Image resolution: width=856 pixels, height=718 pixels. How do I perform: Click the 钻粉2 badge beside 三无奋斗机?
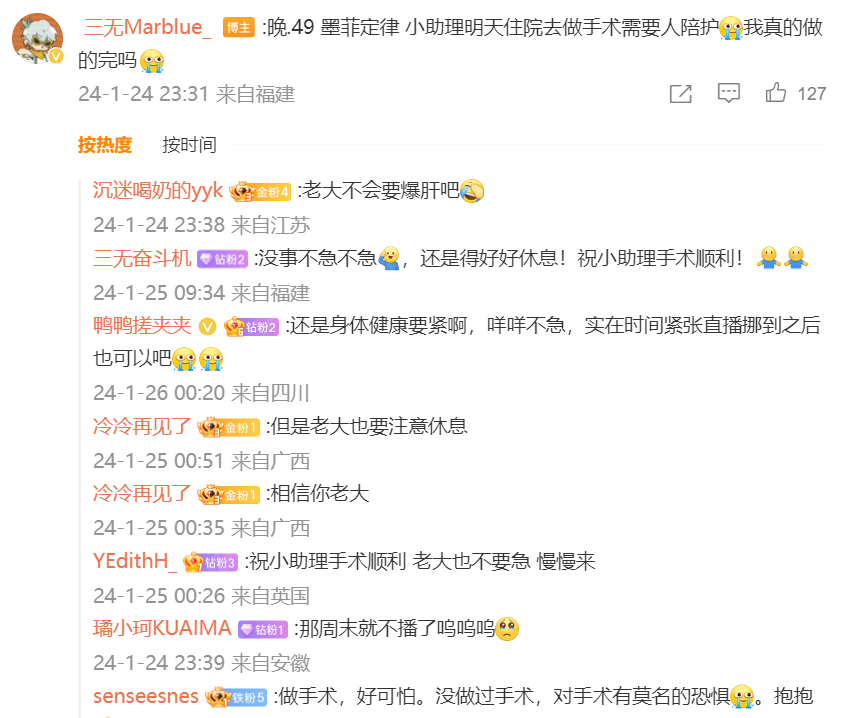click(223, 259)
